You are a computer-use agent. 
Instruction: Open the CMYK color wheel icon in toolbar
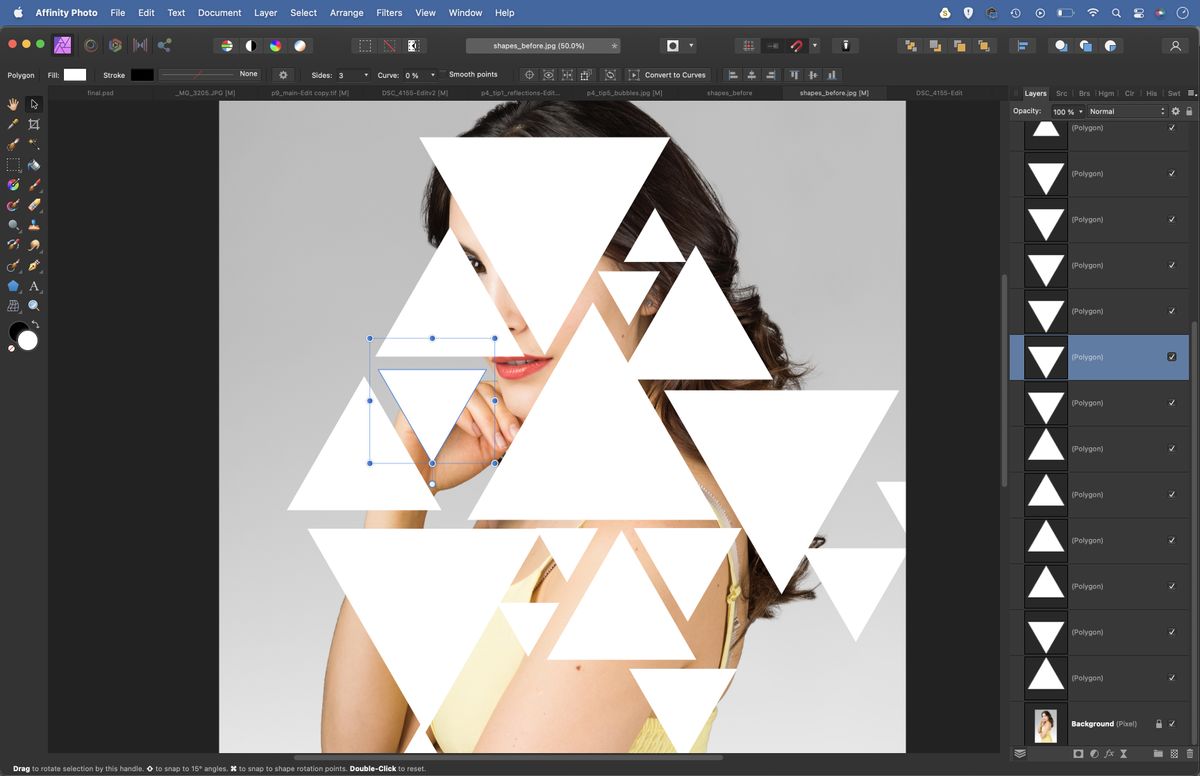point(276,45)
